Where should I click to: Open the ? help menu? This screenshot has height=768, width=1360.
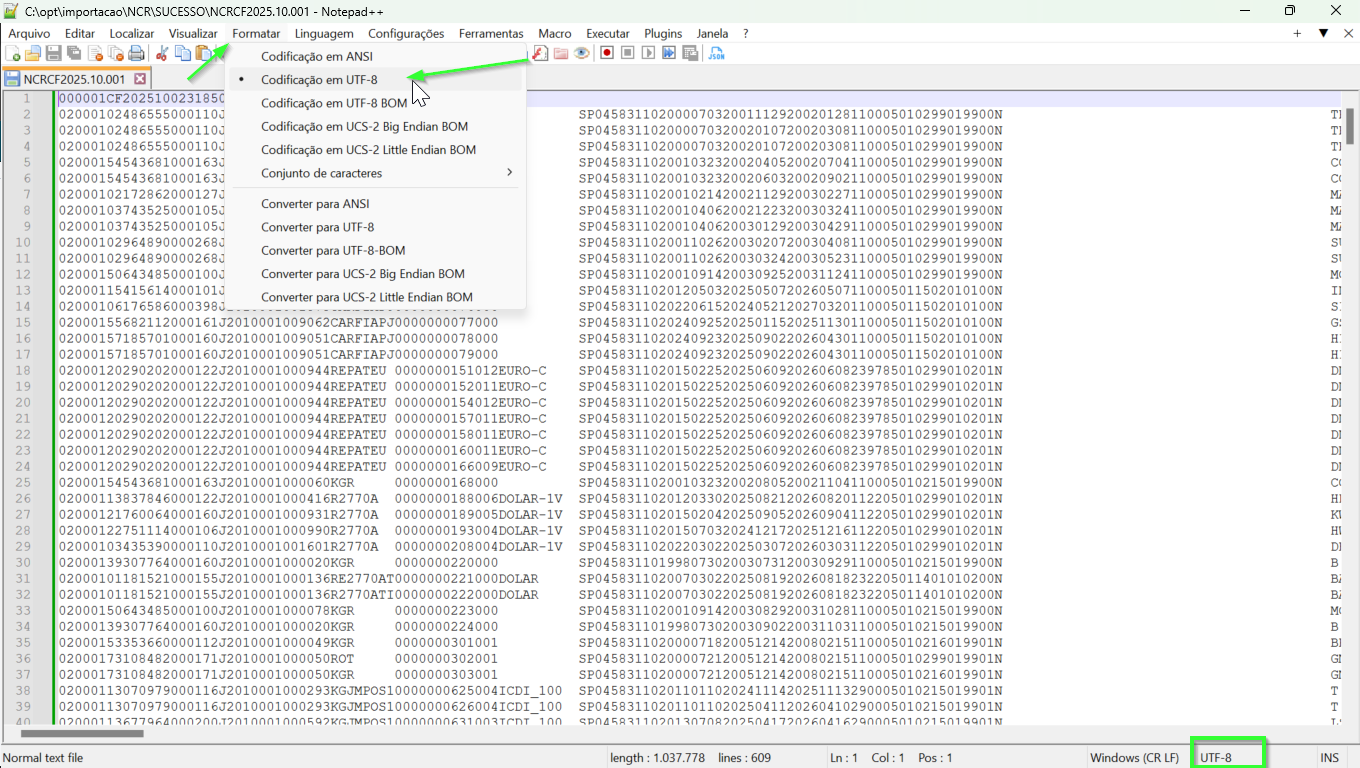pyautogui.click(x=745, y=33)
